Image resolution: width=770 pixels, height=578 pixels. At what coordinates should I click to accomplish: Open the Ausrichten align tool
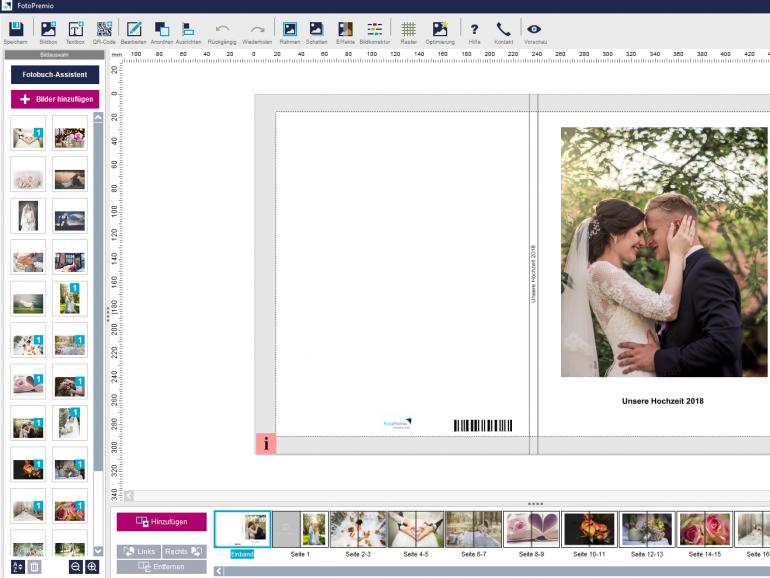point(188,29)
